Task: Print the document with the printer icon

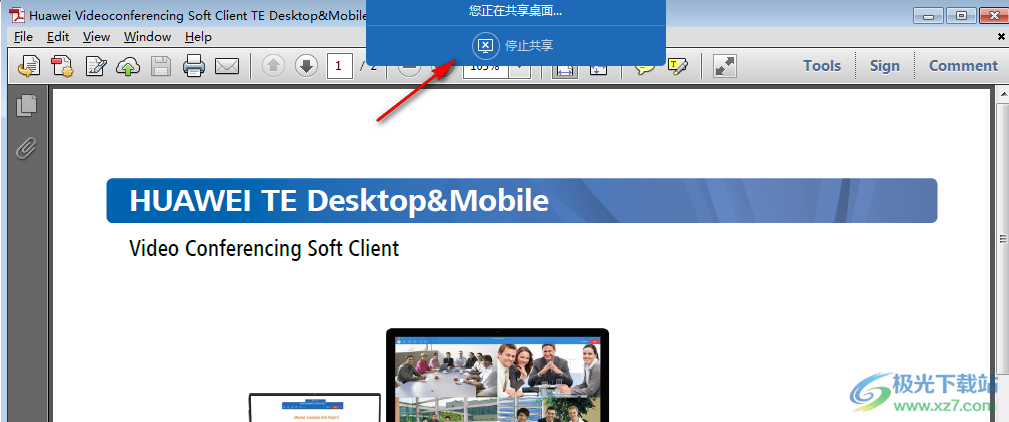Action: coord(194,66)
